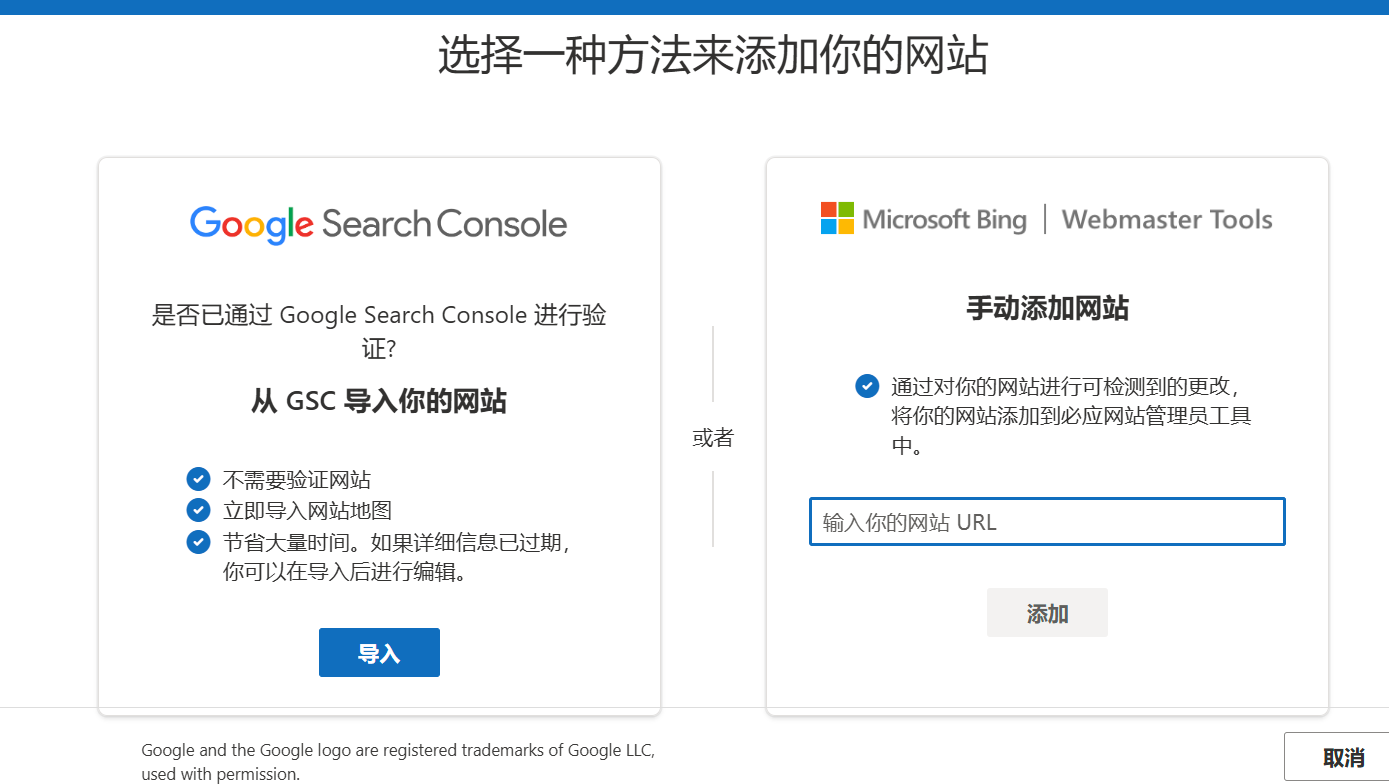Viewport: 1389px width, 784px height.
Task: Click the check icon beside 不需要验证网站
Action: tap(198, 479)
